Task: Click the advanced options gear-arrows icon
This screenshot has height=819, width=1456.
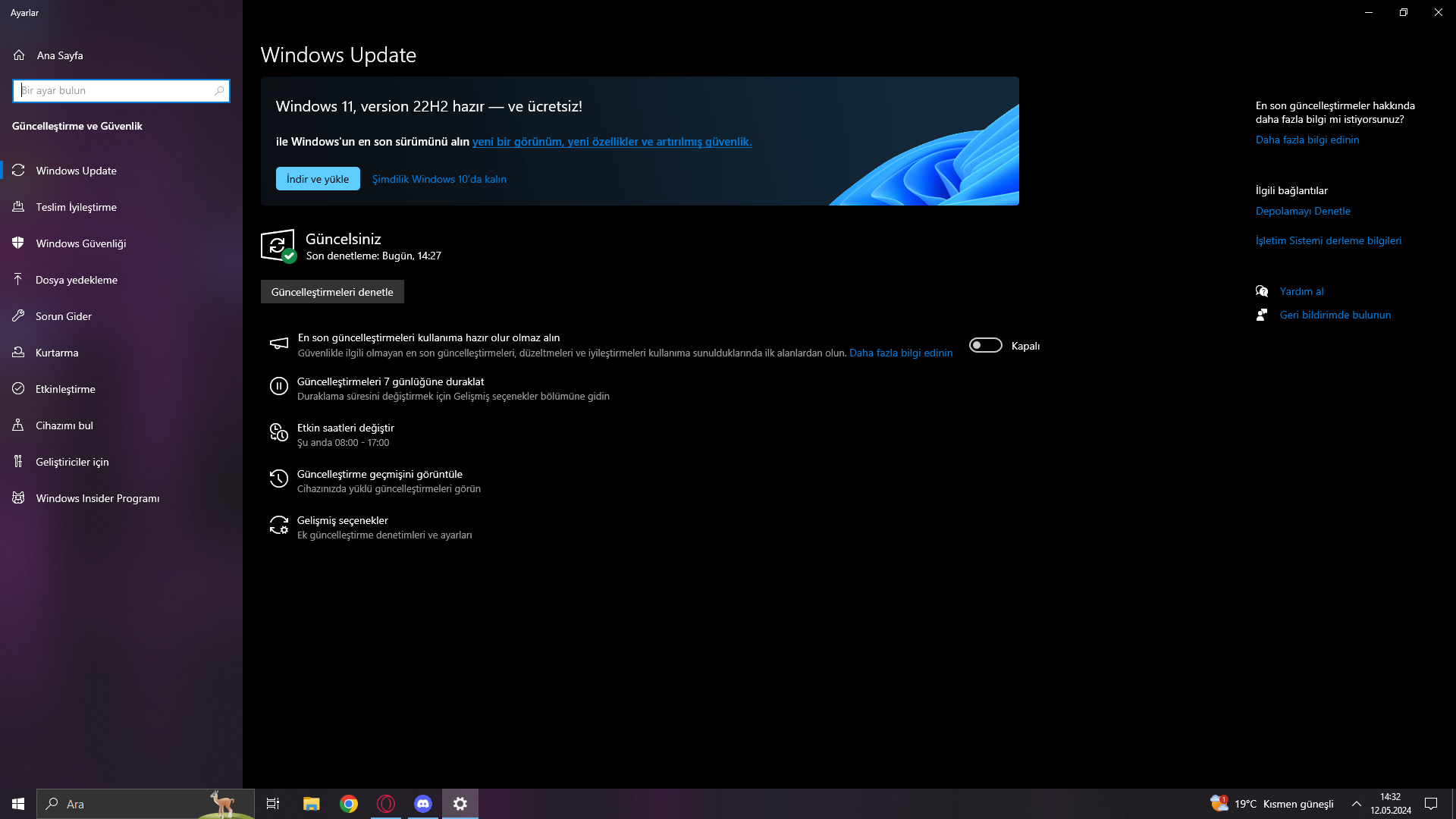Action: point(278,525)
